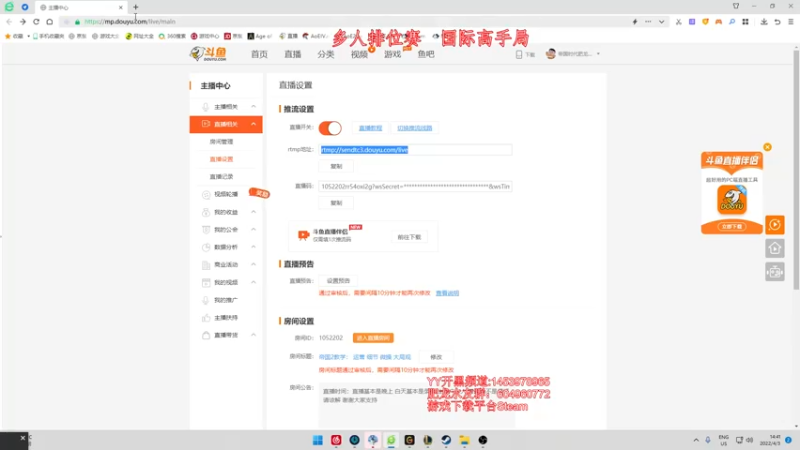Screen dimensions: 800x450
Task: Click inside the rtmp address field
Action: tap(415, 149)
